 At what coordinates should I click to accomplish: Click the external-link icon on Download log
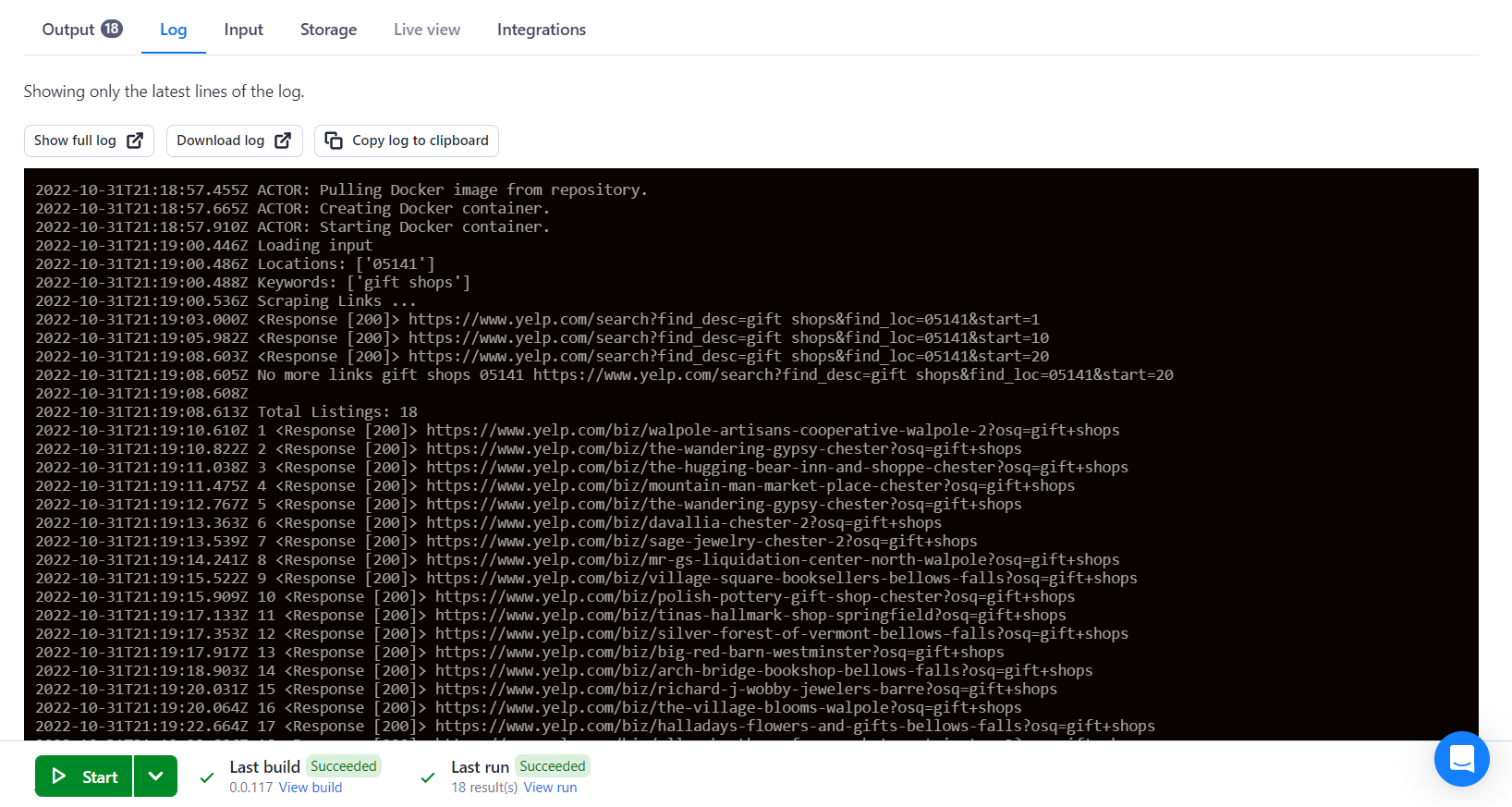(283, 141)
